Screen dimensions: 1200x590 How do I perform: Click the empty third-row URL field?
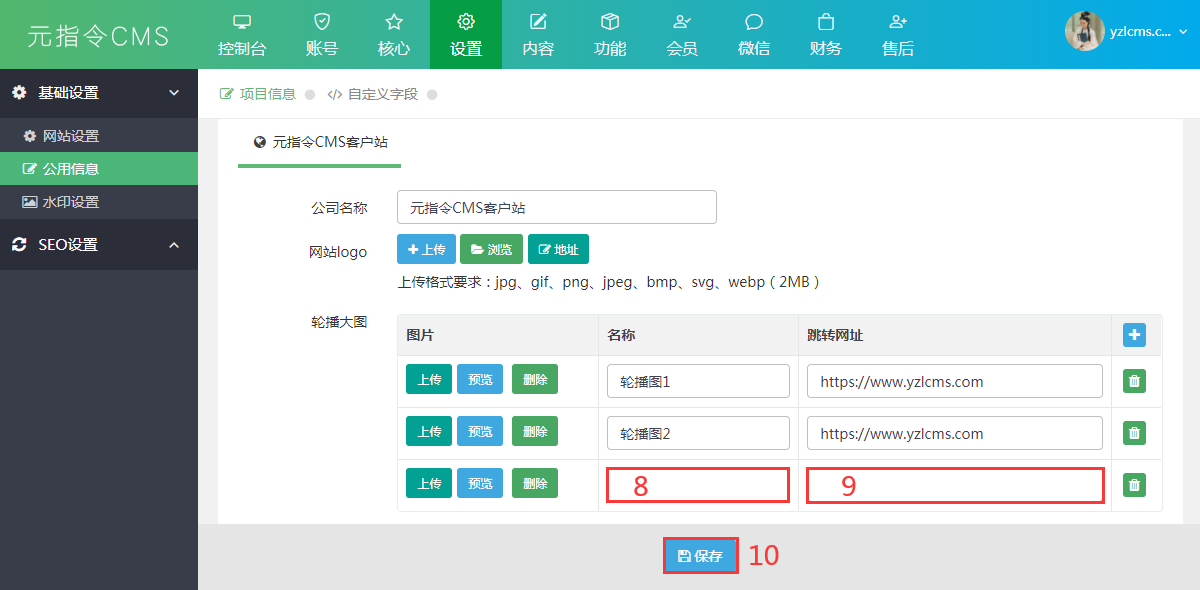click(x=955, y=485)
